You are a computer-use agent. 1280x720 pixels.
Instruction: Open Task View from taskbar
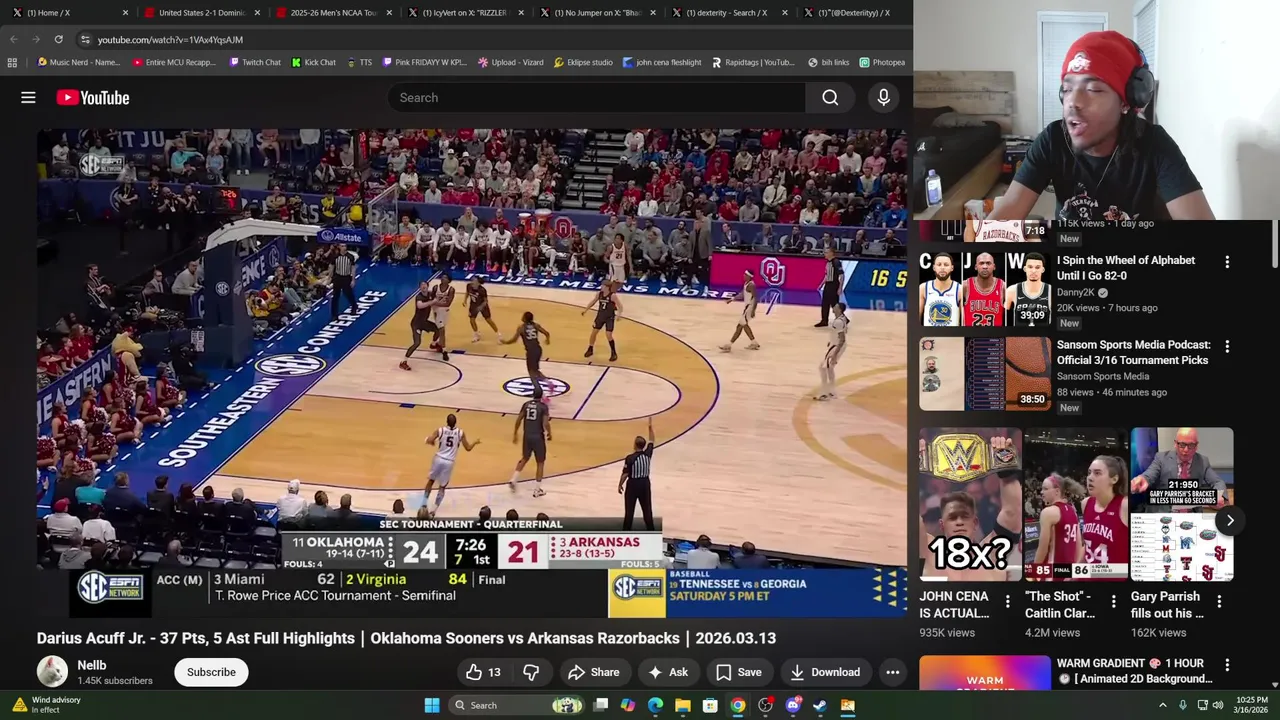[x=601, y=705]
